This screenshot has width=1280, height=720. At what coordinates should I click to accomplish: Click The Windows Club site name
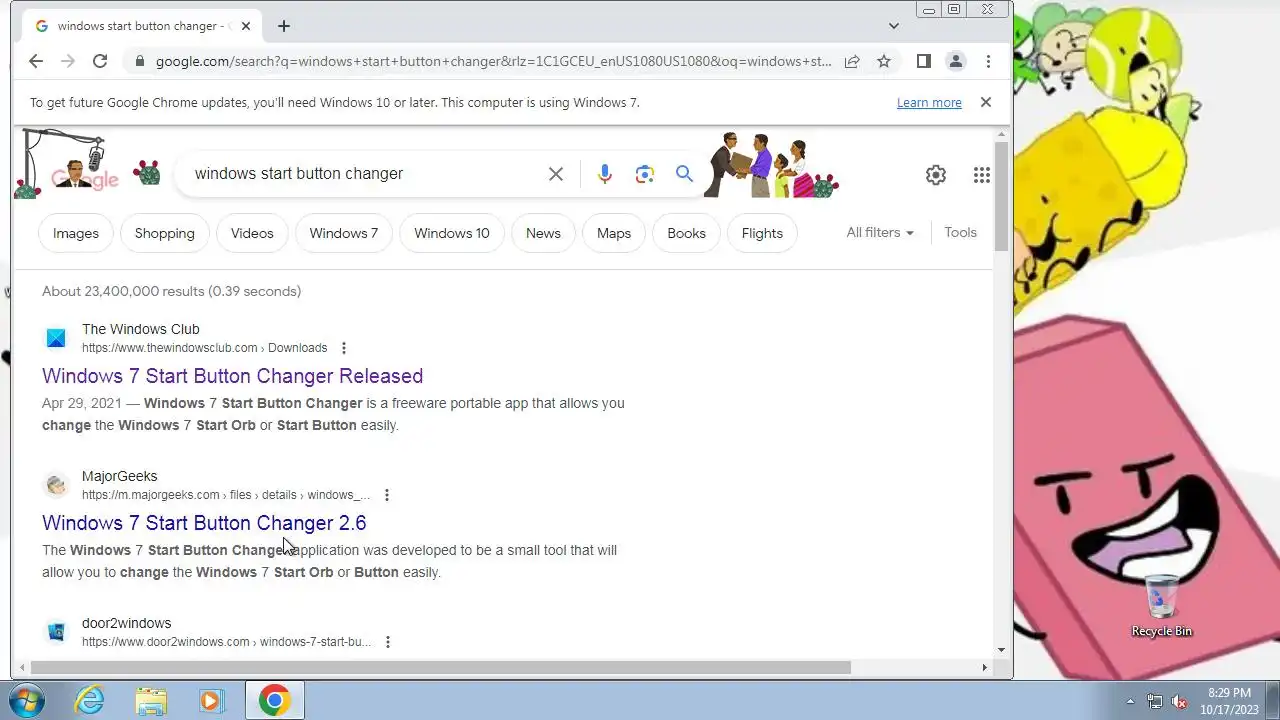pos(141,329)
